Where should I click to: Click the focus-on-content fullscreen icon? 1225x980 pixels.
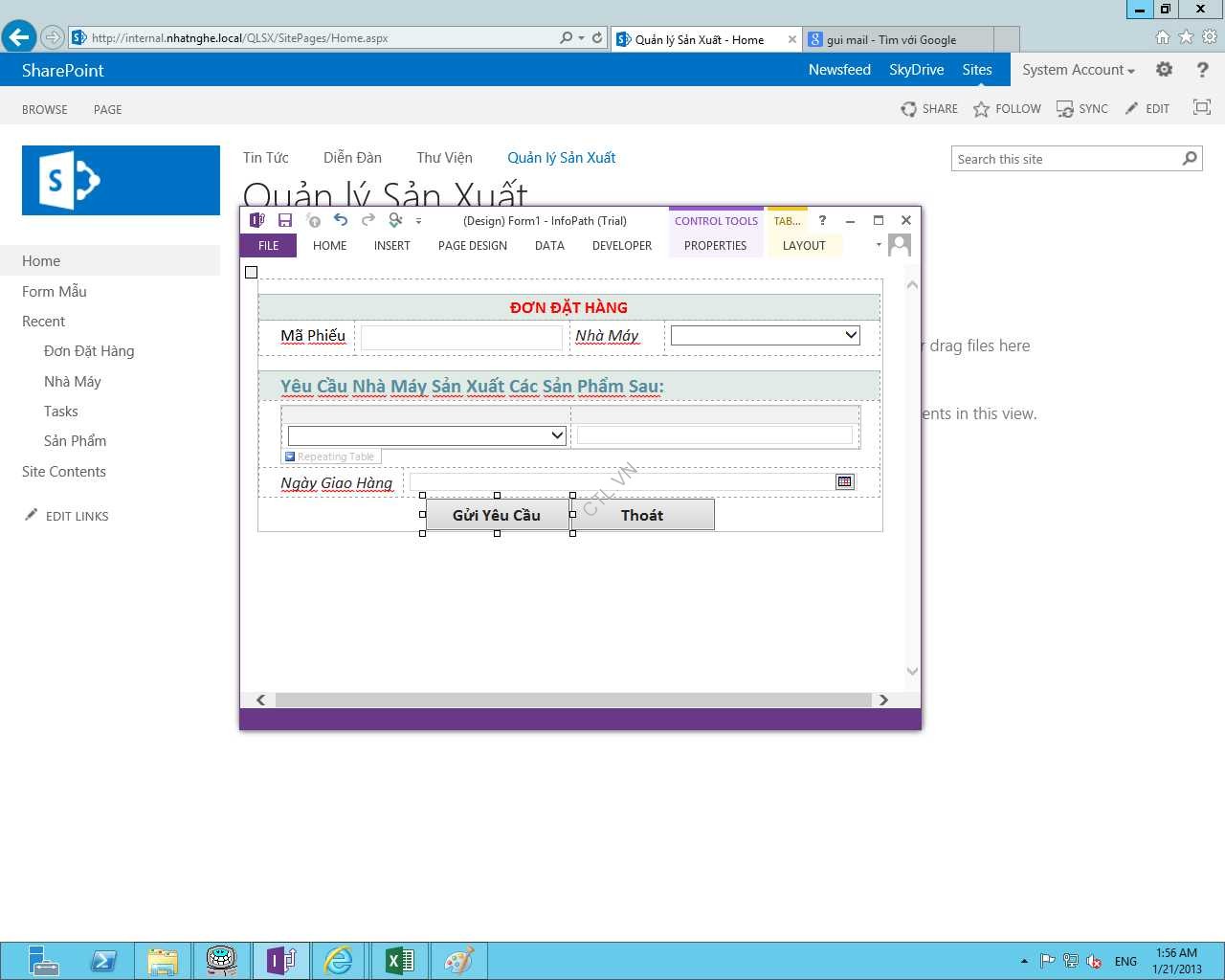click(1201, 108)
